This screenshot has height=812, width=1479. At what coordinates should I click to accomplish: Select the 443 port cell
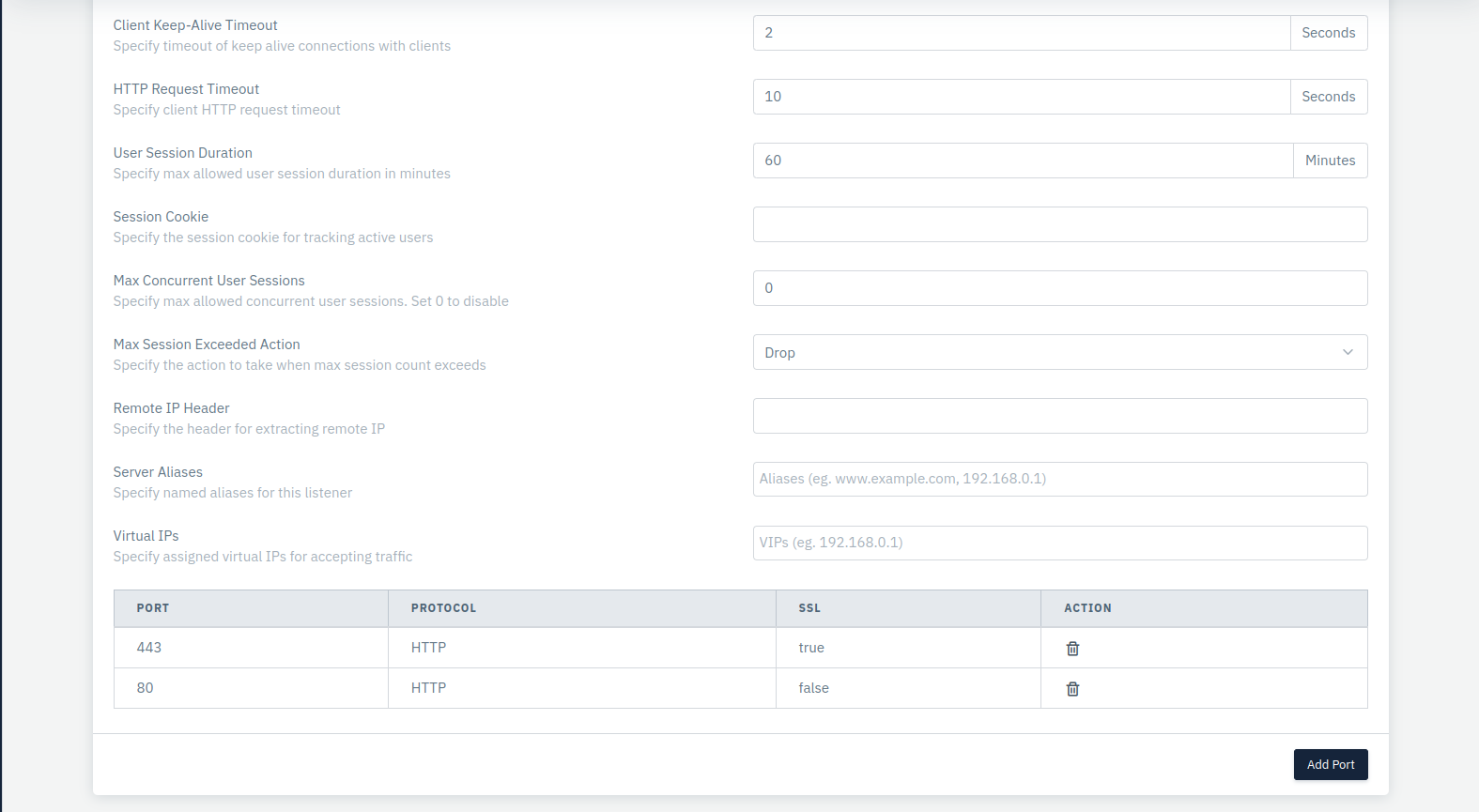coord(251,648)
